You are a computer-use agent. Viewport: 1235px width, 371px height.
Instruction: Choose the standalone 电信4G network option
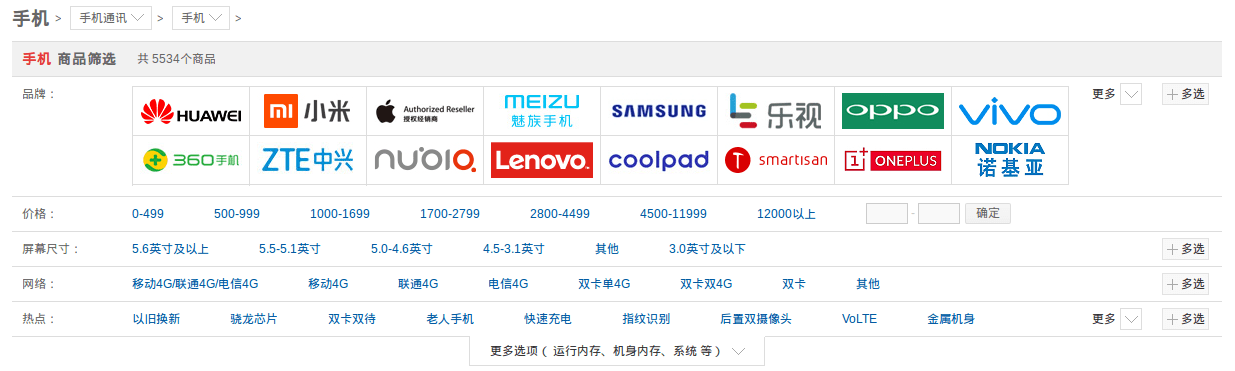(x=508, y=284)
